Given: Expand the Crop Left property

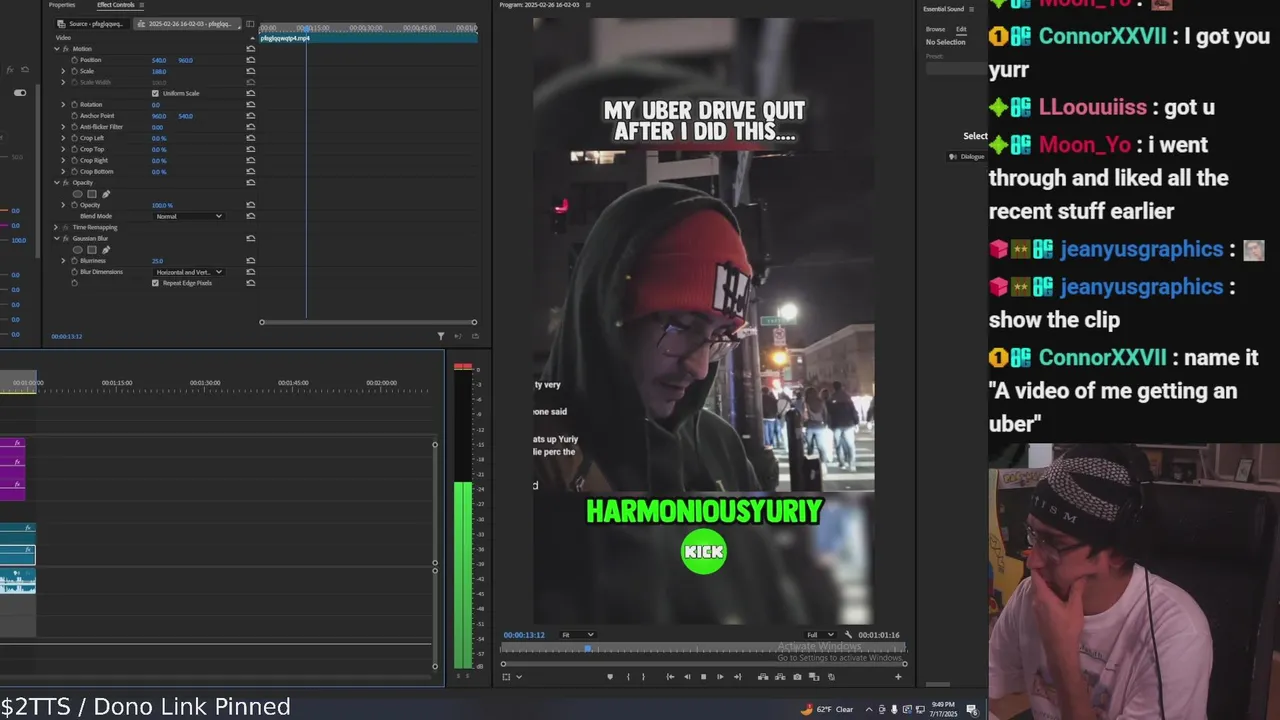Looking at the screenshot, I should pos(63,138).
